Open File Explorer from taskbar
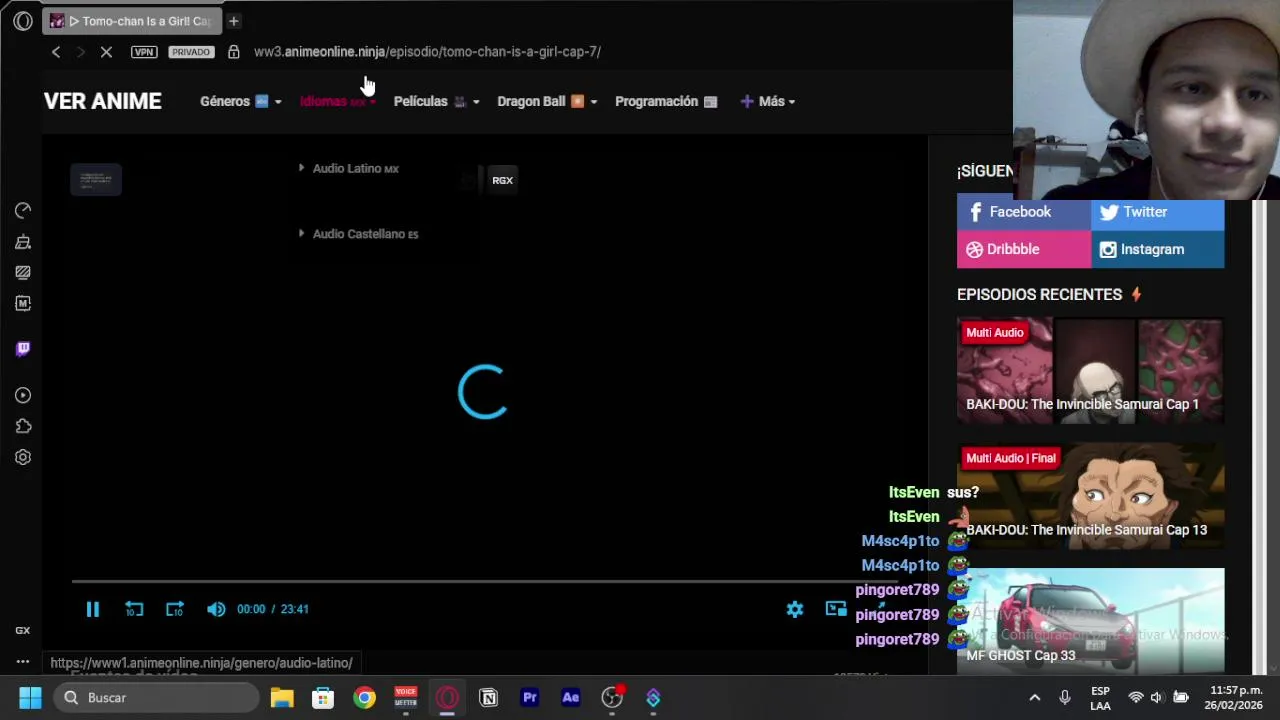Viewport: 1280px width, 720px height. click(x=282, y=698)
